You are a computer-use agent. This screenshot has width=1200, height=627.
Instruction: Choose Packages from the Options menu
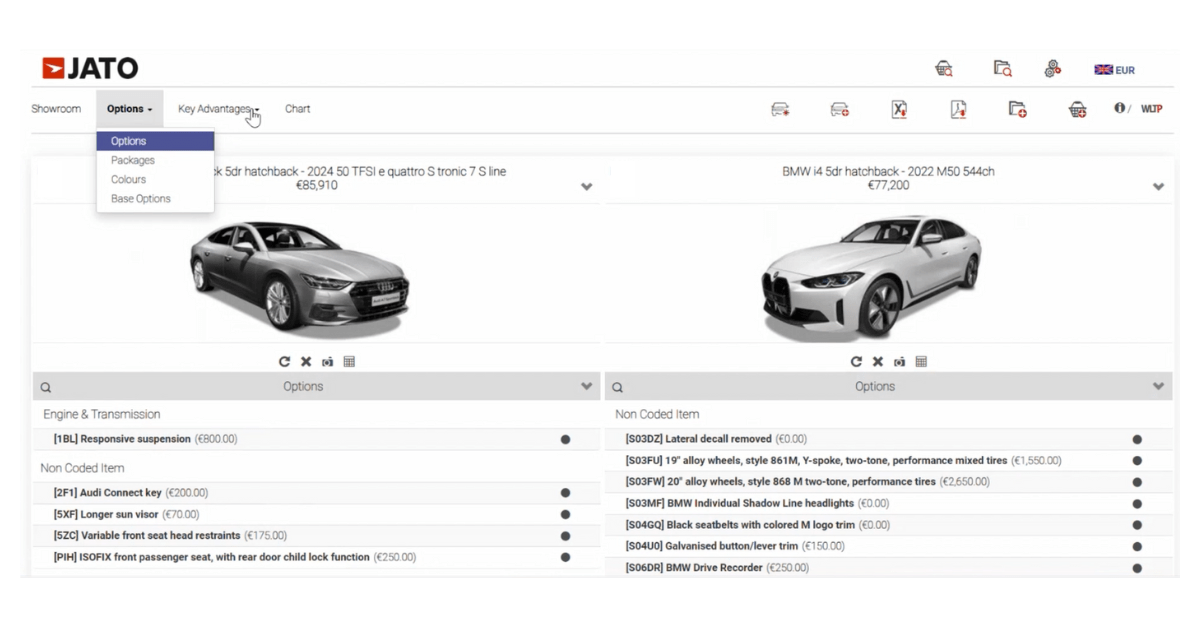click(132, 160)
